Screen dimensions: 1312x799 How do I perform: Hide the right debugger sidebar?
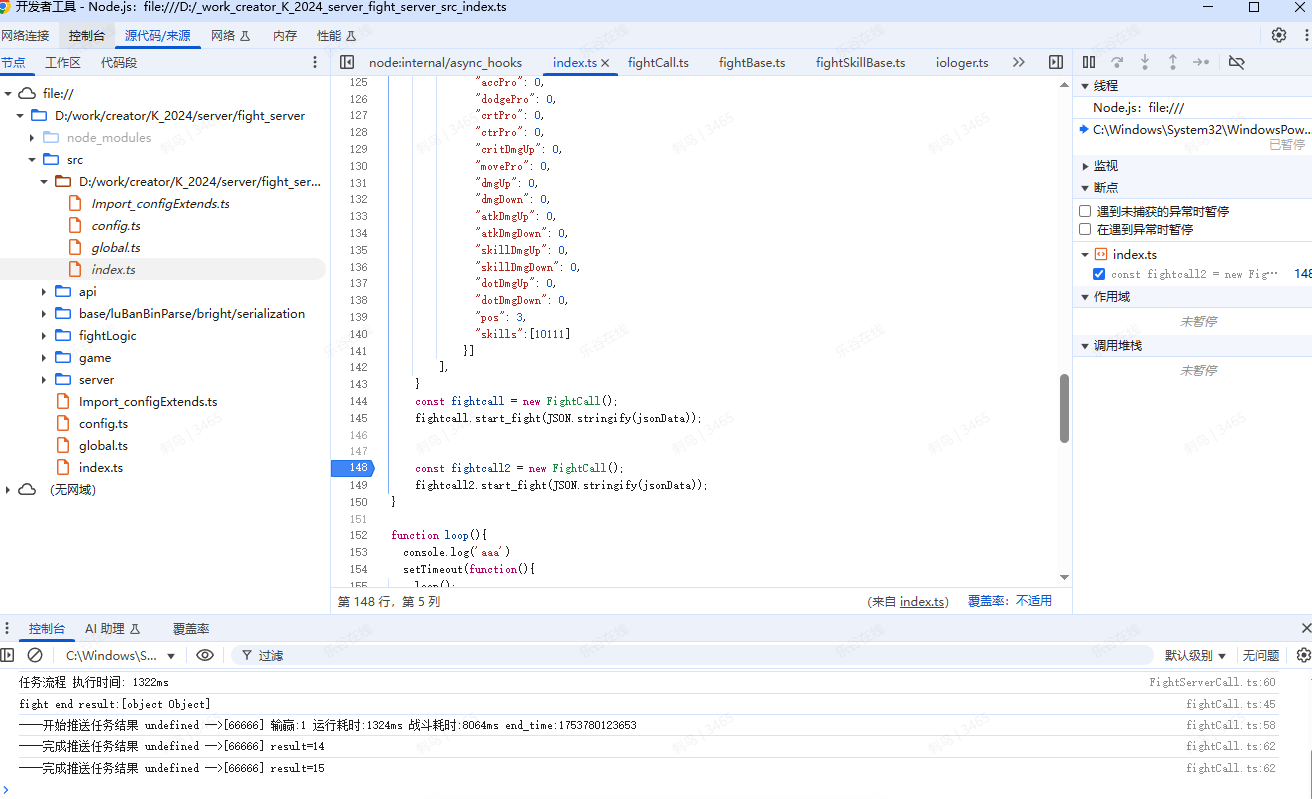pyautogui.click(x=1055, y=62)
